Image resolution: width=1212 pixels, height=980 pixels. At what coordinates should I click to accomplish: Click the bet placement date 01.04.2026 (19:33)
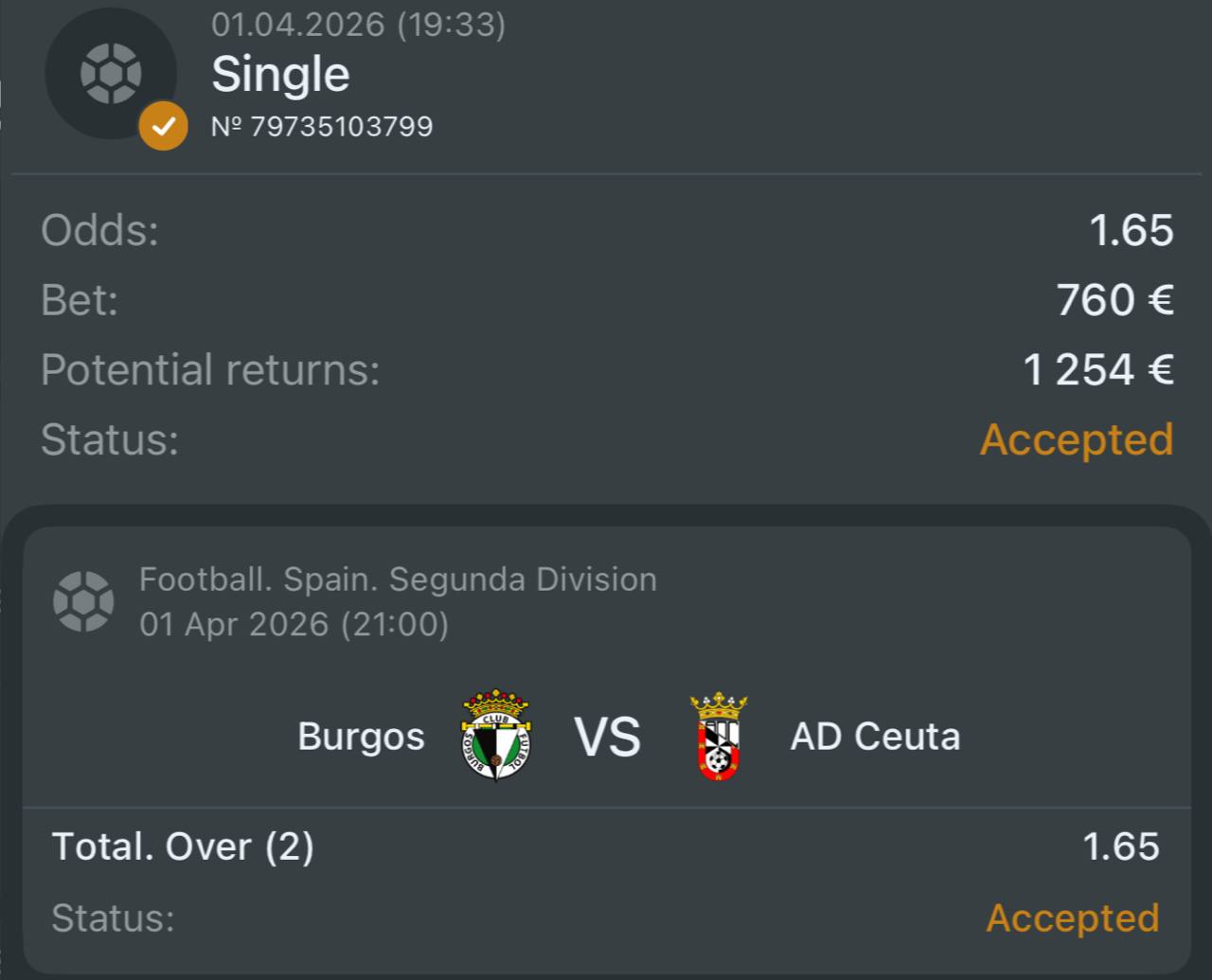[x=358, y=24]
